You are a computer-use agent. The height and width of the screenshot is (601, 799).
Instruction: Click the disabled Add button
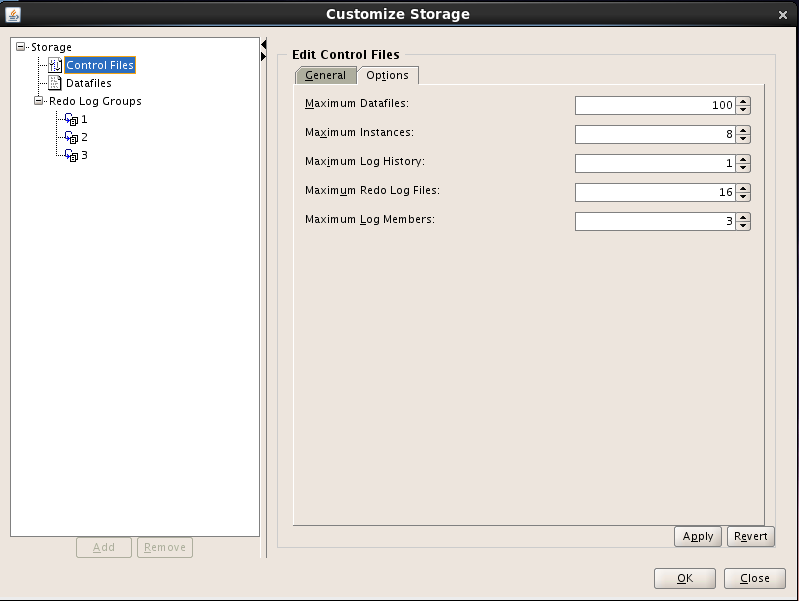click(104, 547)
